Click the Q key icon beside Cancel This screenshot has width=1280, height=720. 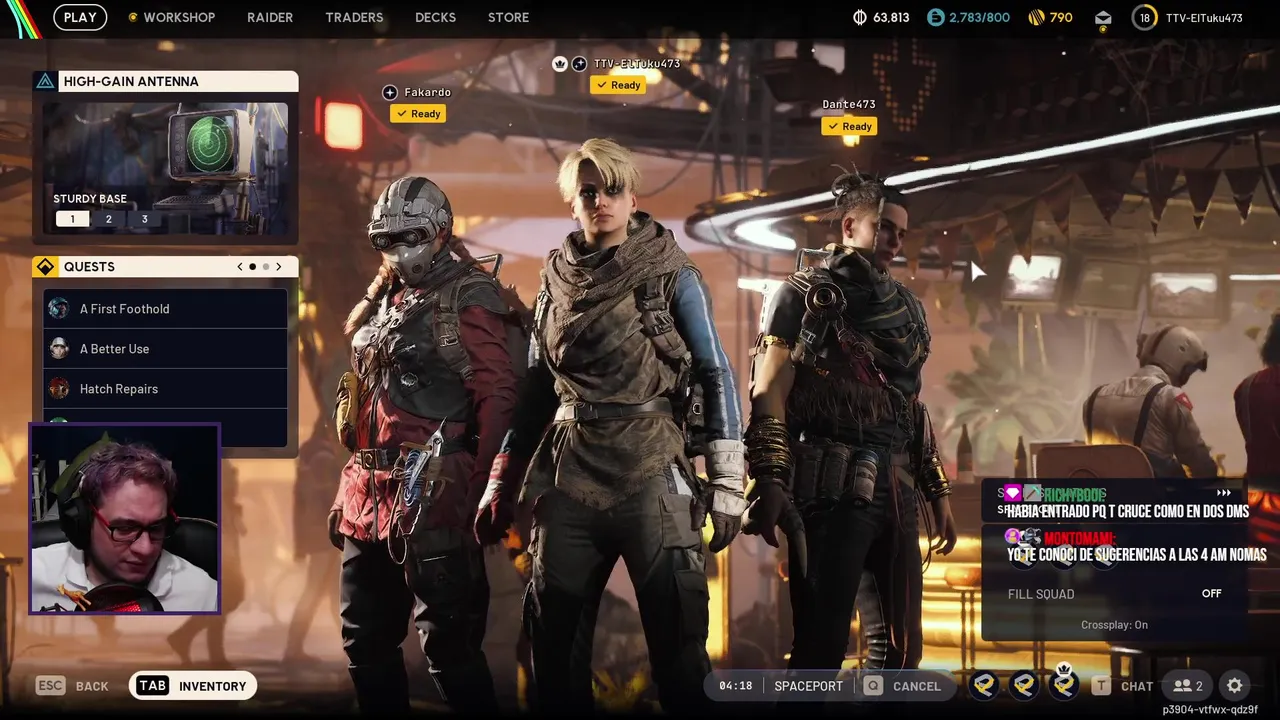[x=873, y=685]
